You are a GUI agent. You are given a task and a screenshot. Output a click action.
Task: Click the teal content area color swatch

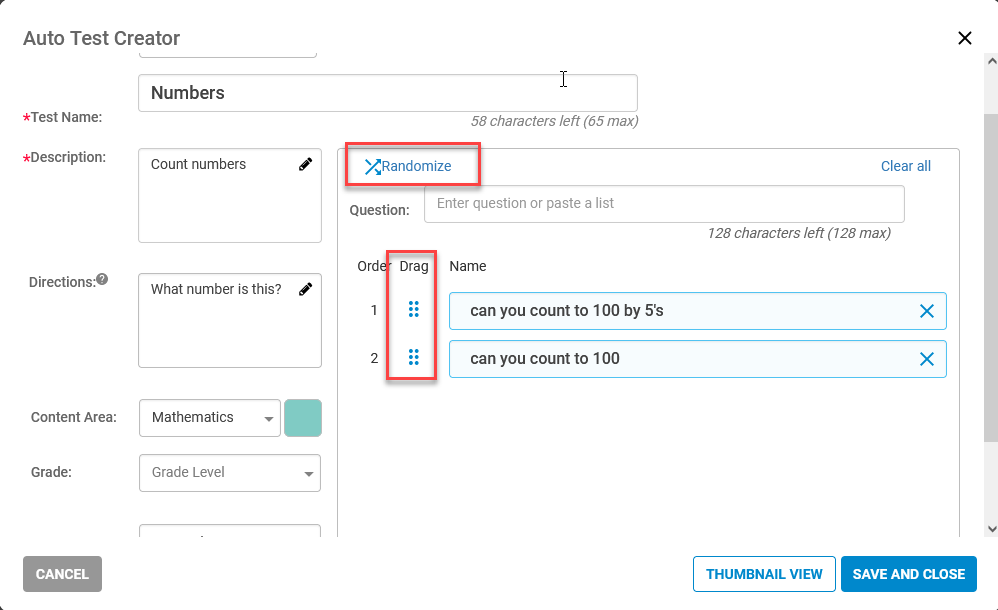303,418
